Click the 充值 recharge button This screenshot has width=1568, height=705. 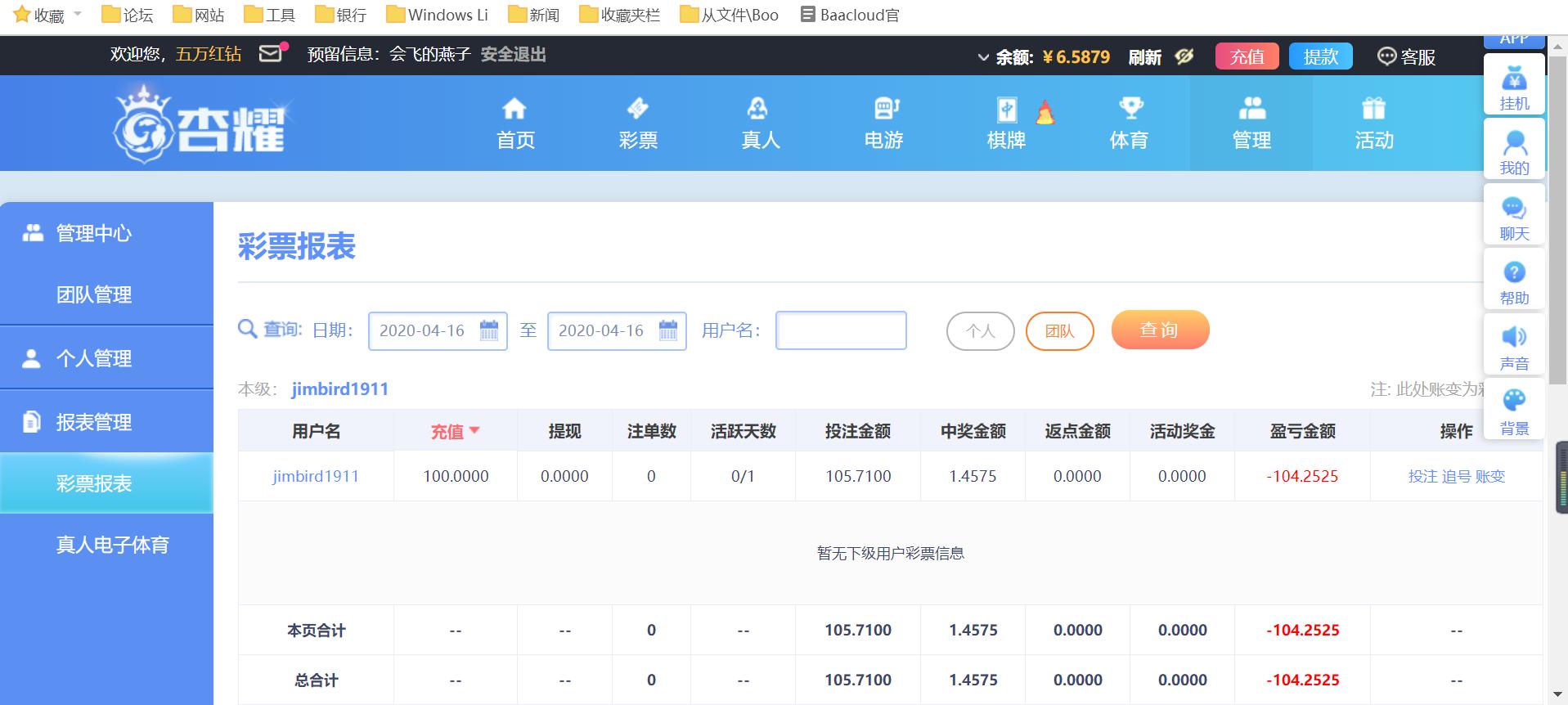(x=1247, y=56)
